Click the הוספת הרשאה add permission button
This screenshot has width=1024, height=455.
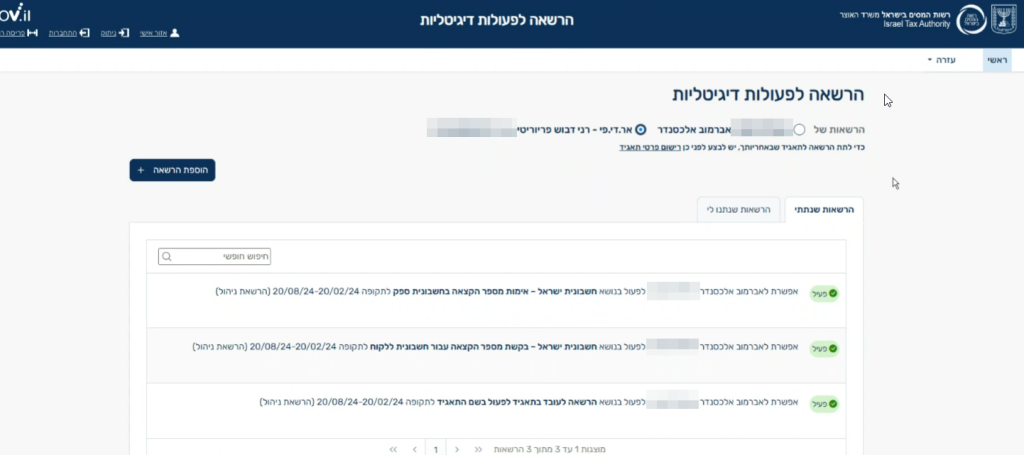click(172, 170)
